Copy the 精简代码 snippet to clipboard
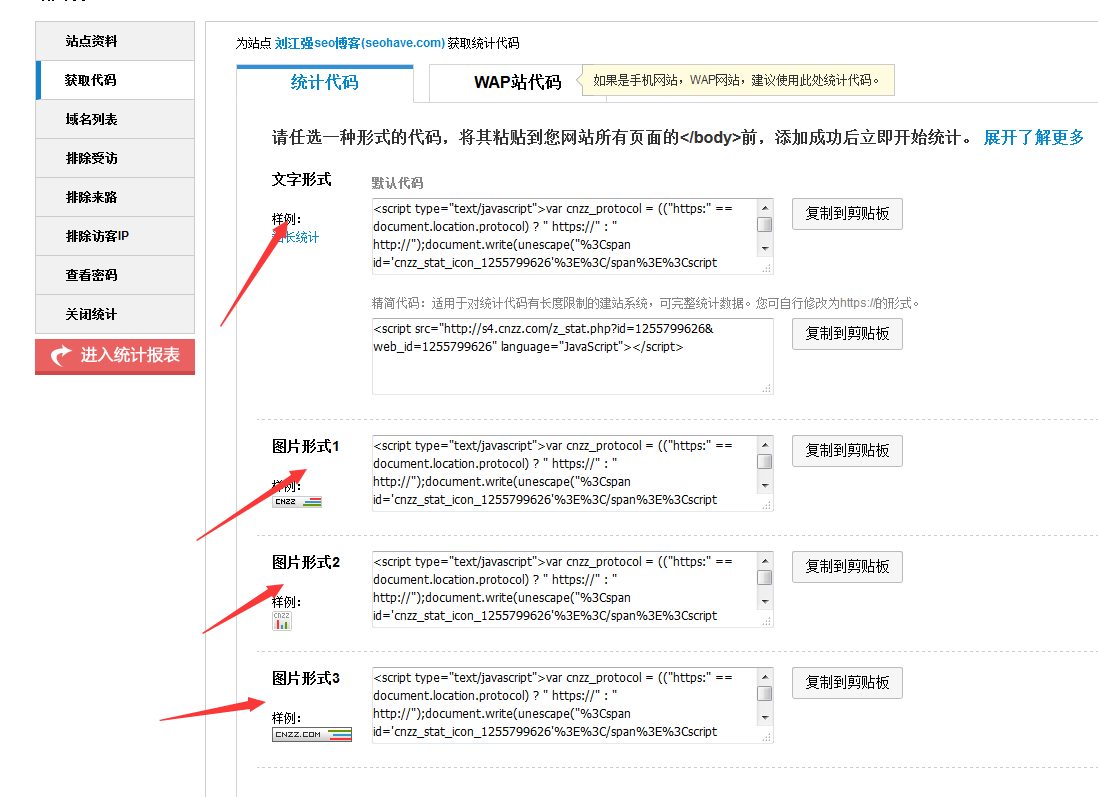Screen dimensions: 1098x797 point(847,333)
